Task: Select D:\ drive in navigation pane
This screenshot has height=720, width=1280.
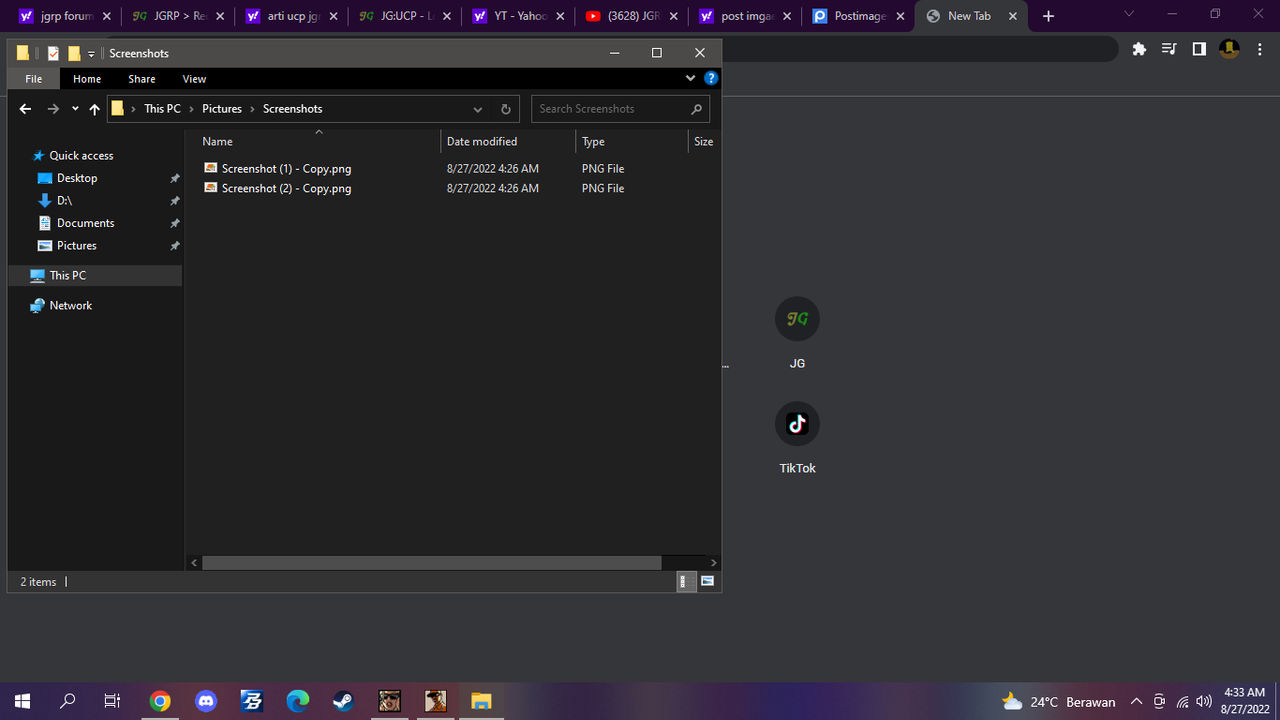Action: (x=64, y=201)
